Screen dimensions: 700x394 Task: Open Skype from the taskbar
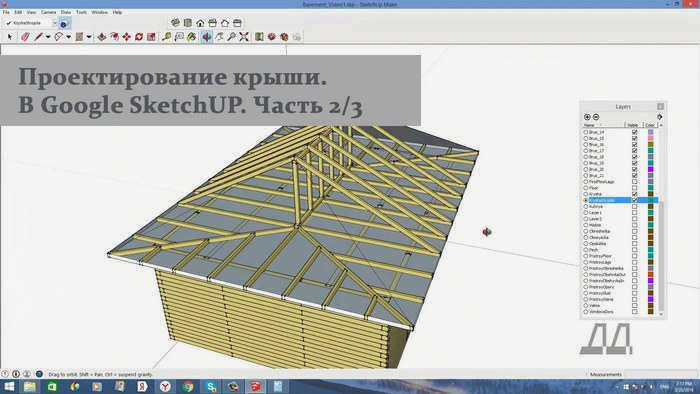(x=211, y=386)
